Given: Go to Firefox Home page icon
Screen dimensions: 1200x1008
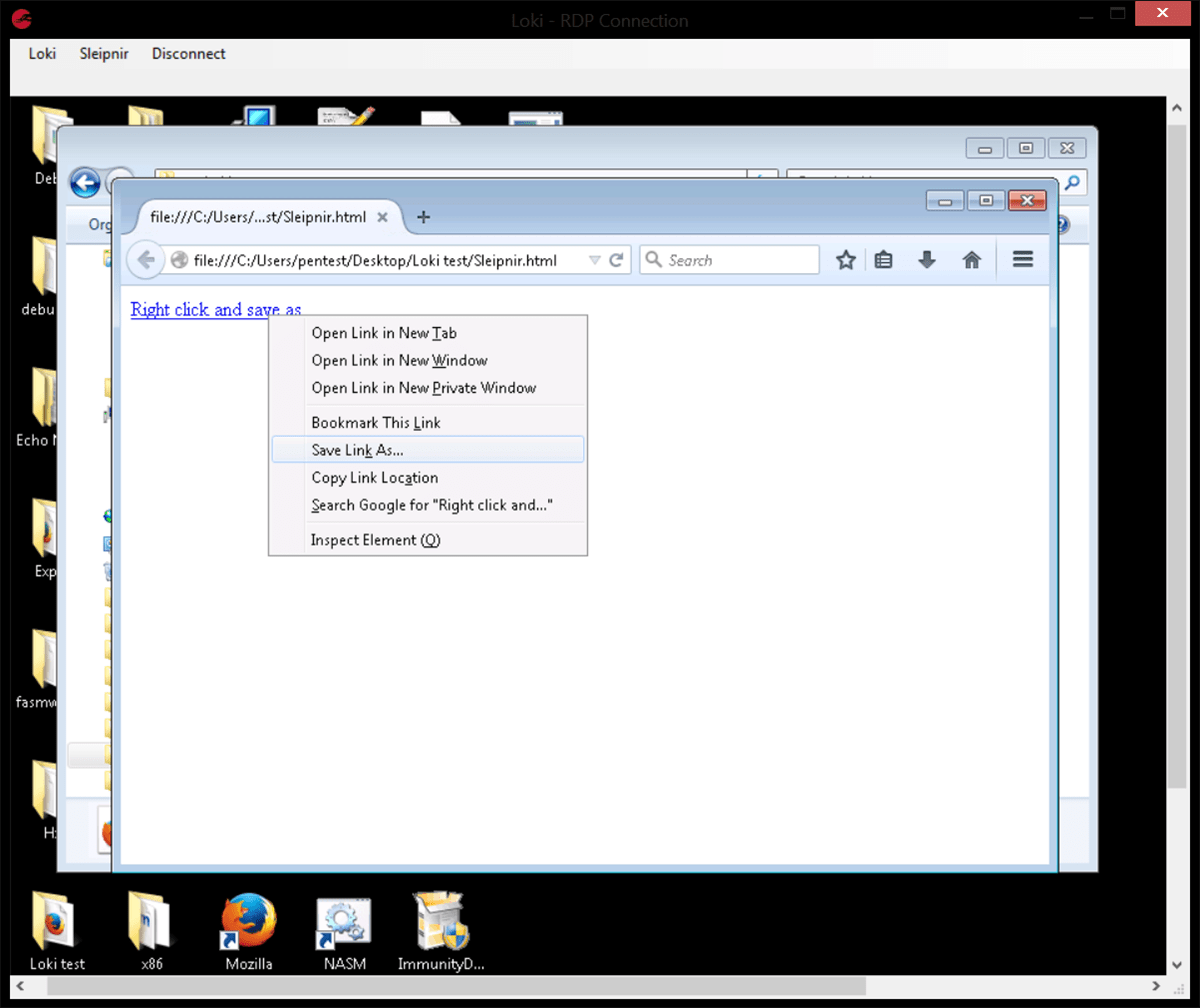Looking at the screenshot, I should point(971,260).
